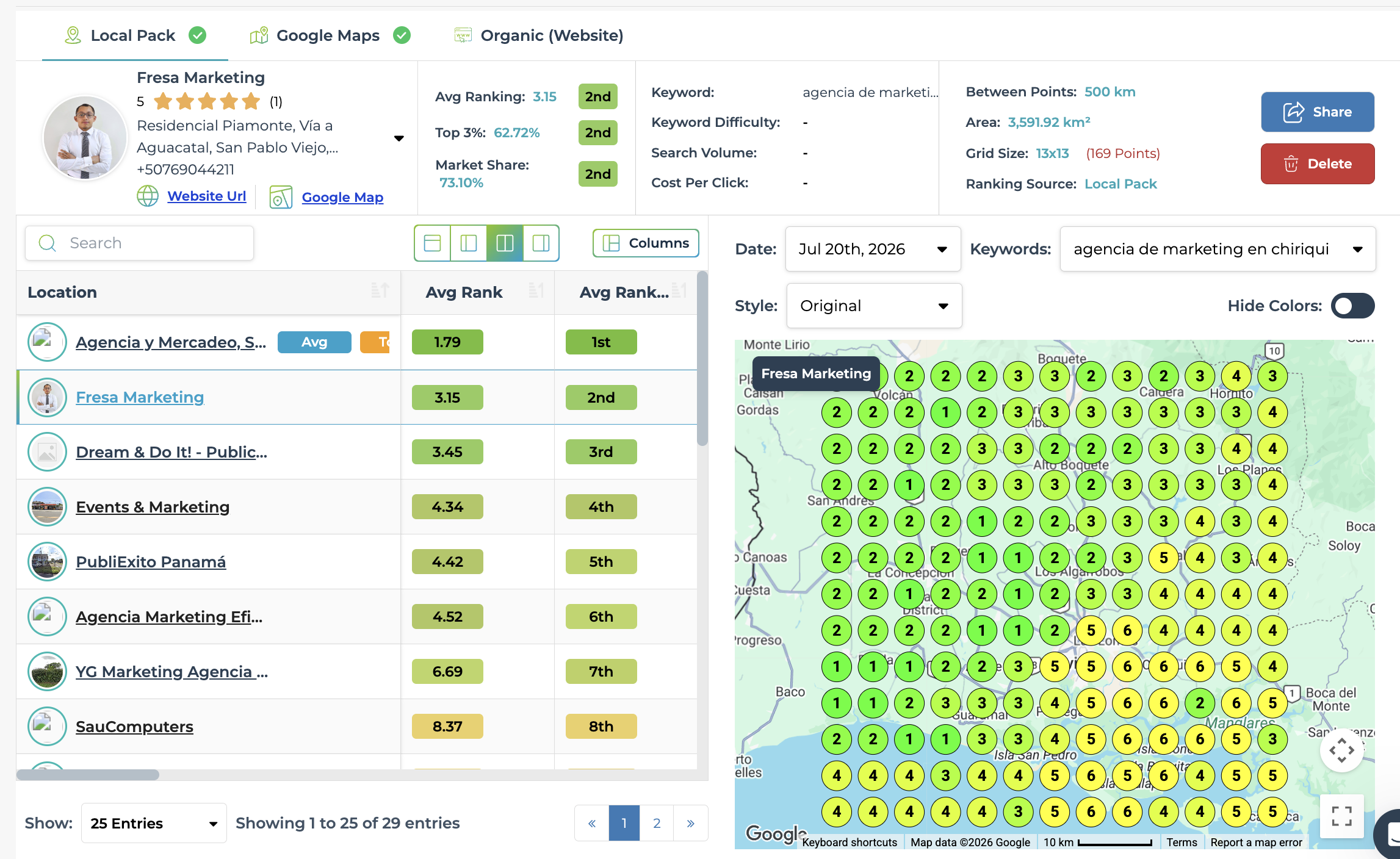The width and height of the screenshot is (1400, 859).
Task: Click the Dream & Do It row thumbnail
Action: pyautogui.click(x=47, y=452)
